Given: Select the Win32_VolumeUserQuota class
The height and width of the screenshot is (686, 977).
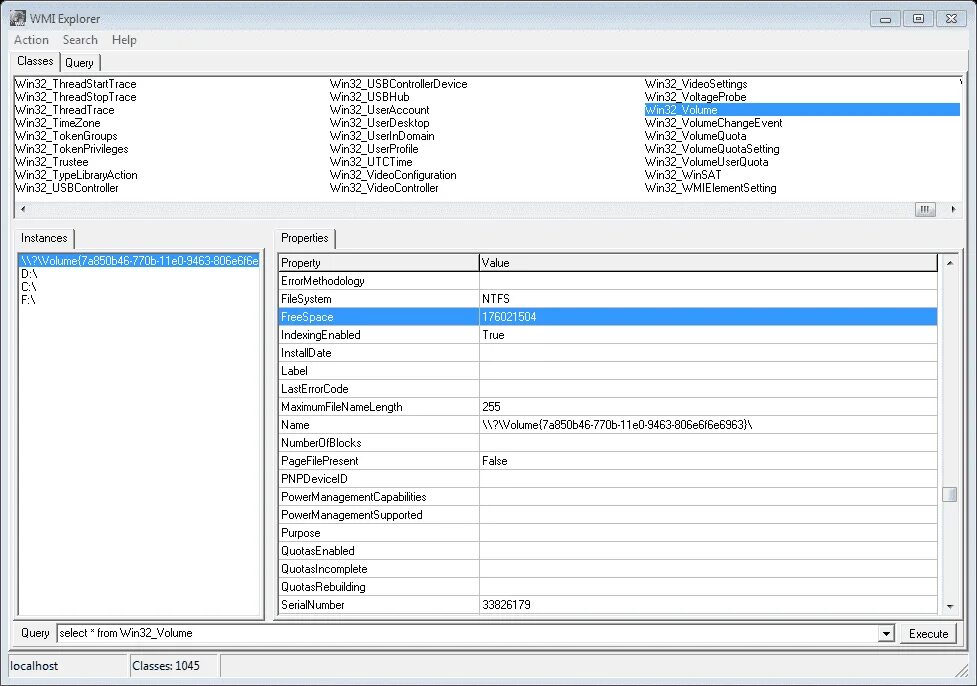Looking at the screenshot, I should pyautogui.click(x=707, y=162).
